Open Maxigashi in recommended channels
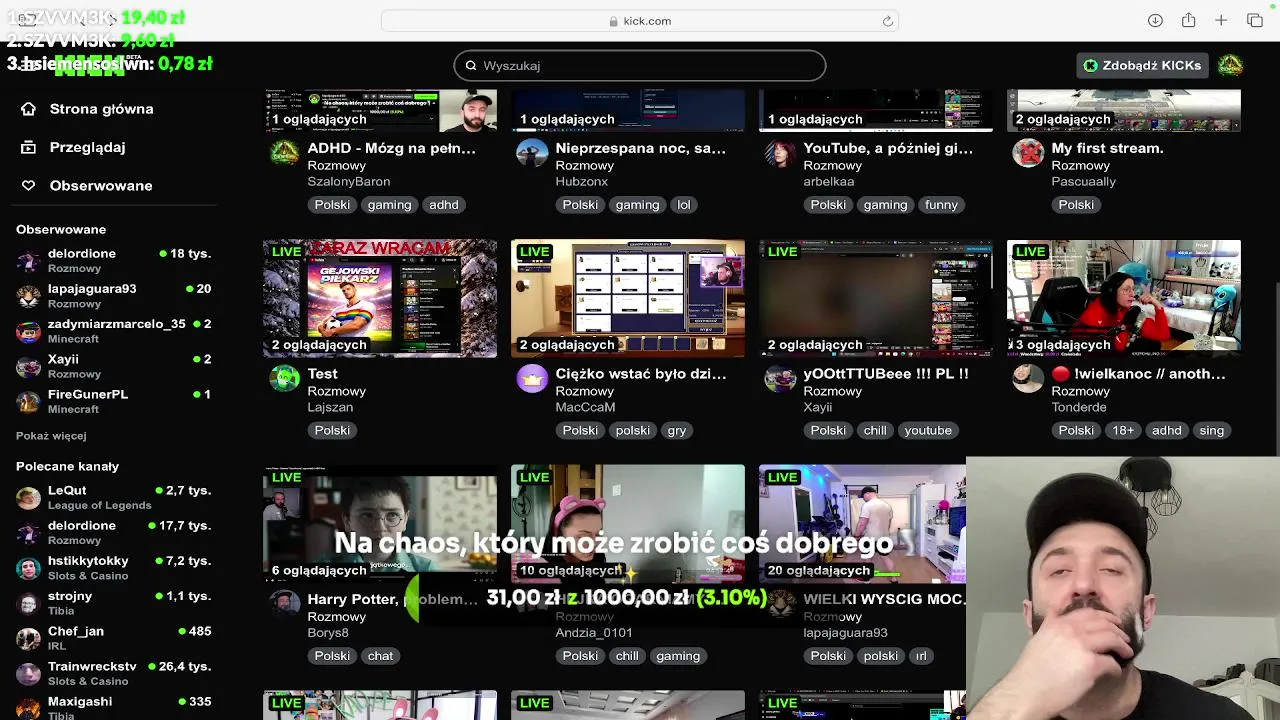Viewport: 1280px width, 720px height. [x=115, y=708]
